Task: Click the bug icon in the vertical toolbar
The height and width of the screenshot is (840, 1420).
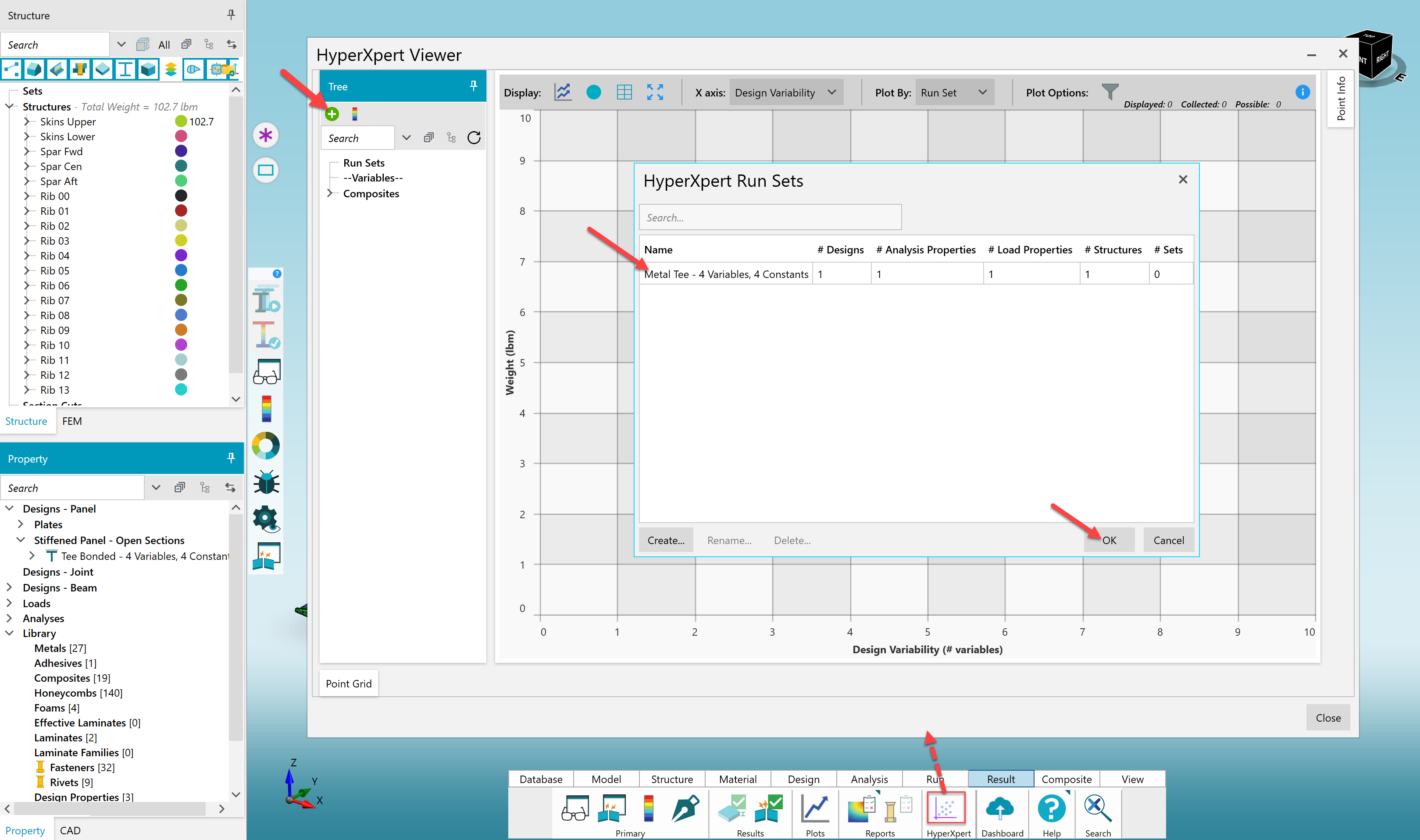Action: pyautogui.click(x=266, y=482)
